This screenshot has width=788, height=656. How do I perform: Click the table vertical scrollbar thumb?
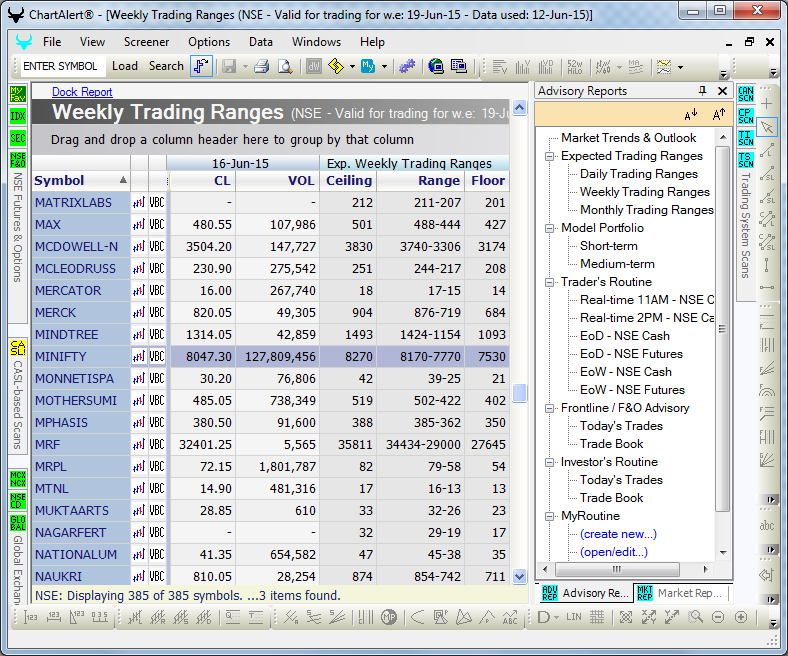click(520, 393)
